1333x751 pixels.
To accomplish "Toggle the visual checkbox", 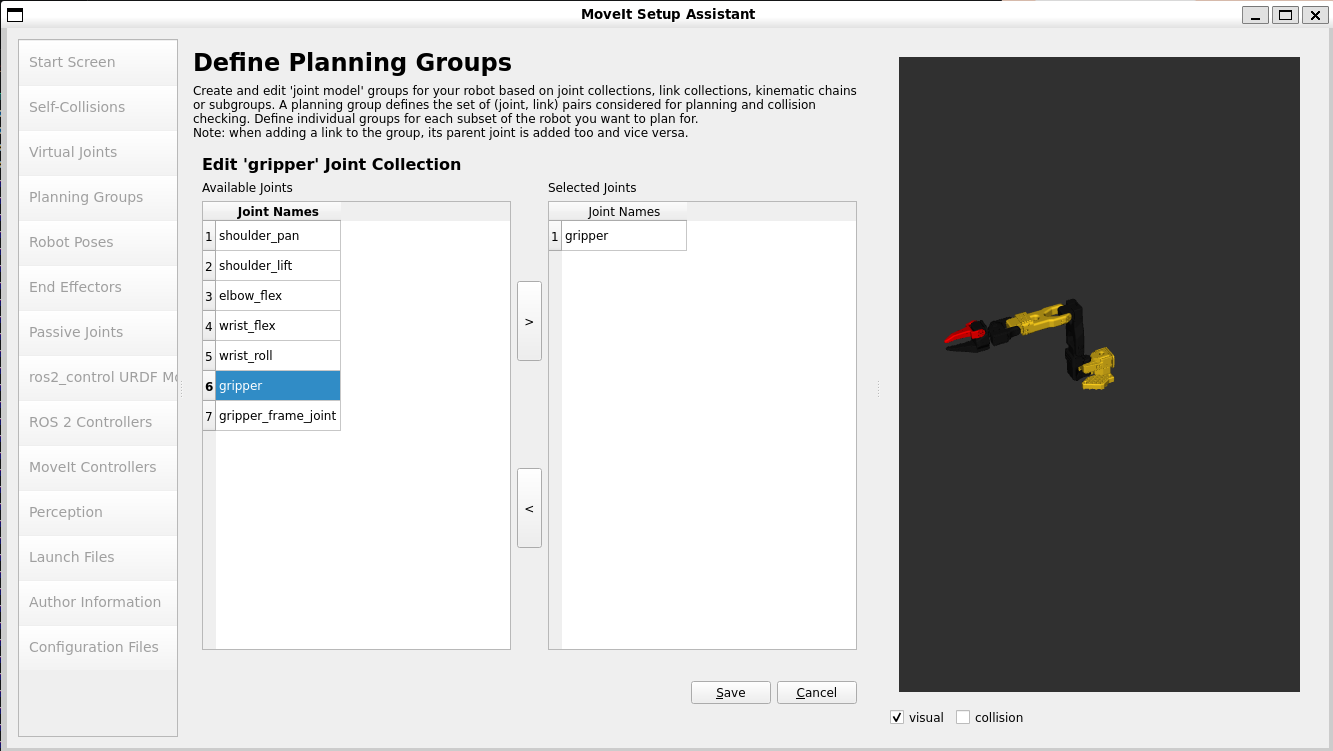I will tap(897, 717).
